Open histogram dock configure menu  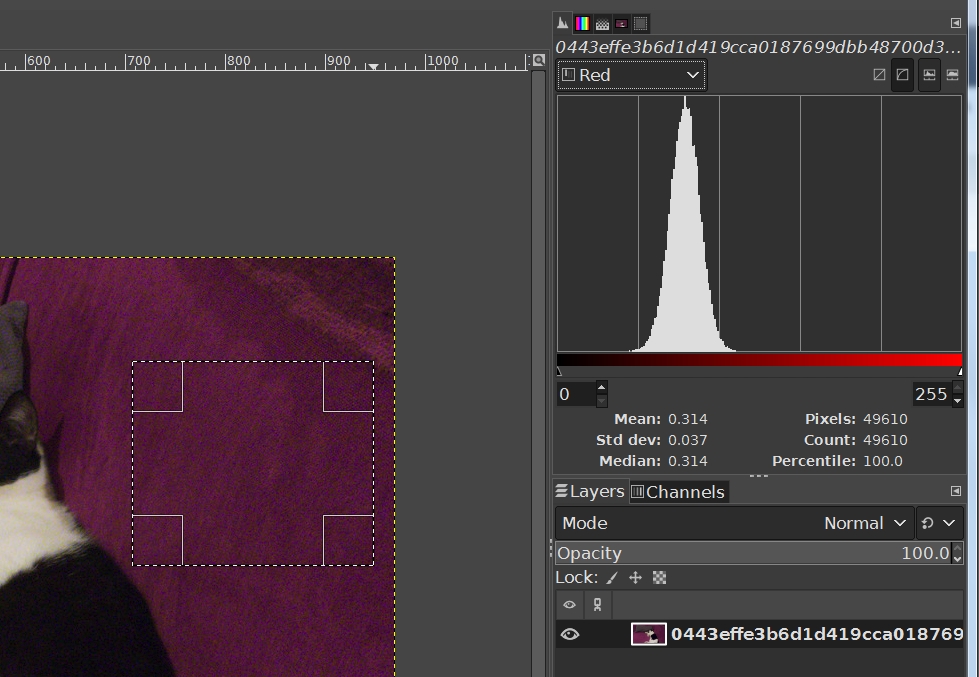pos(955,23)
